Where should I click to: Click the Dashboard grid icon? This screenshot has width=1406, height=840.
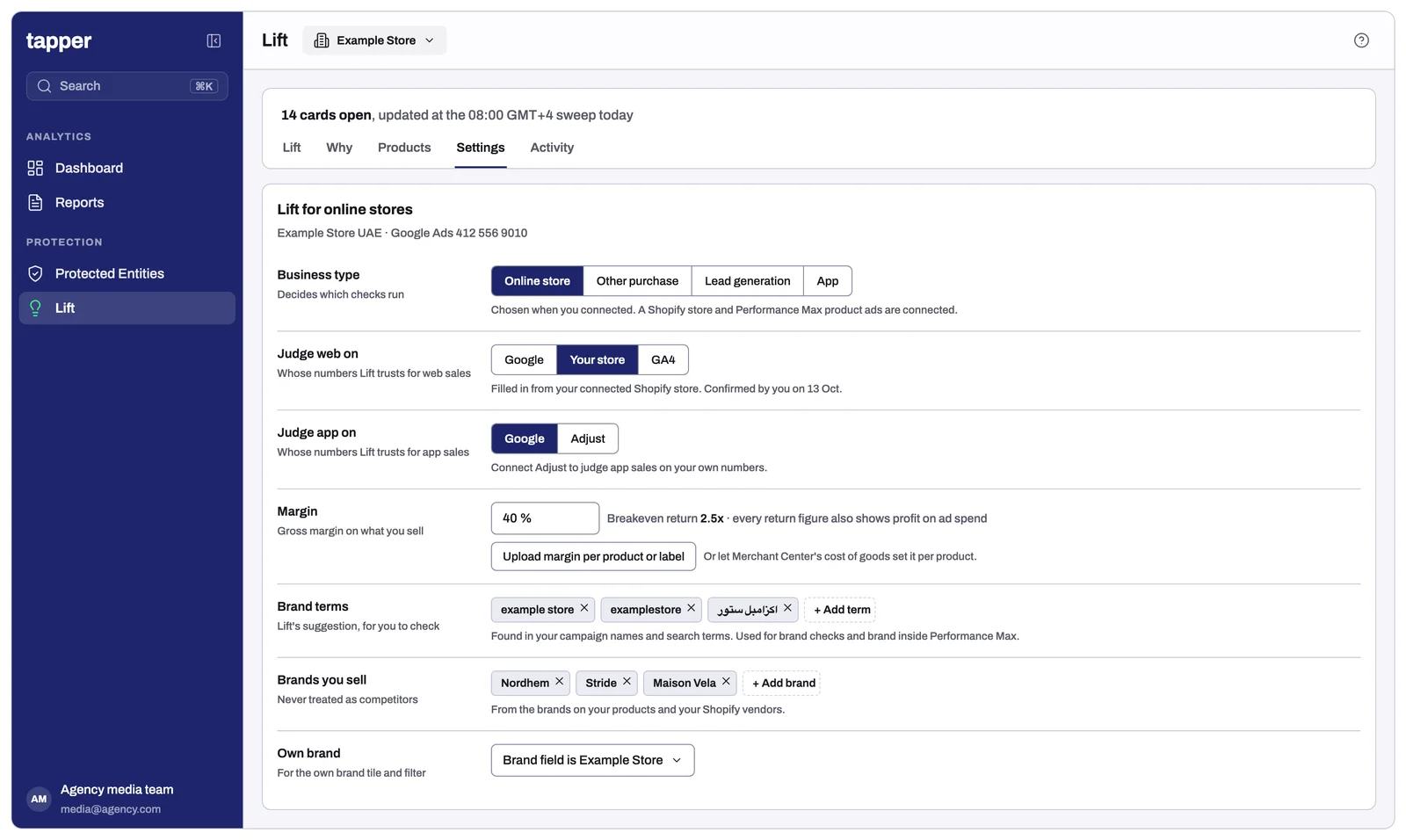coord(35,168)
